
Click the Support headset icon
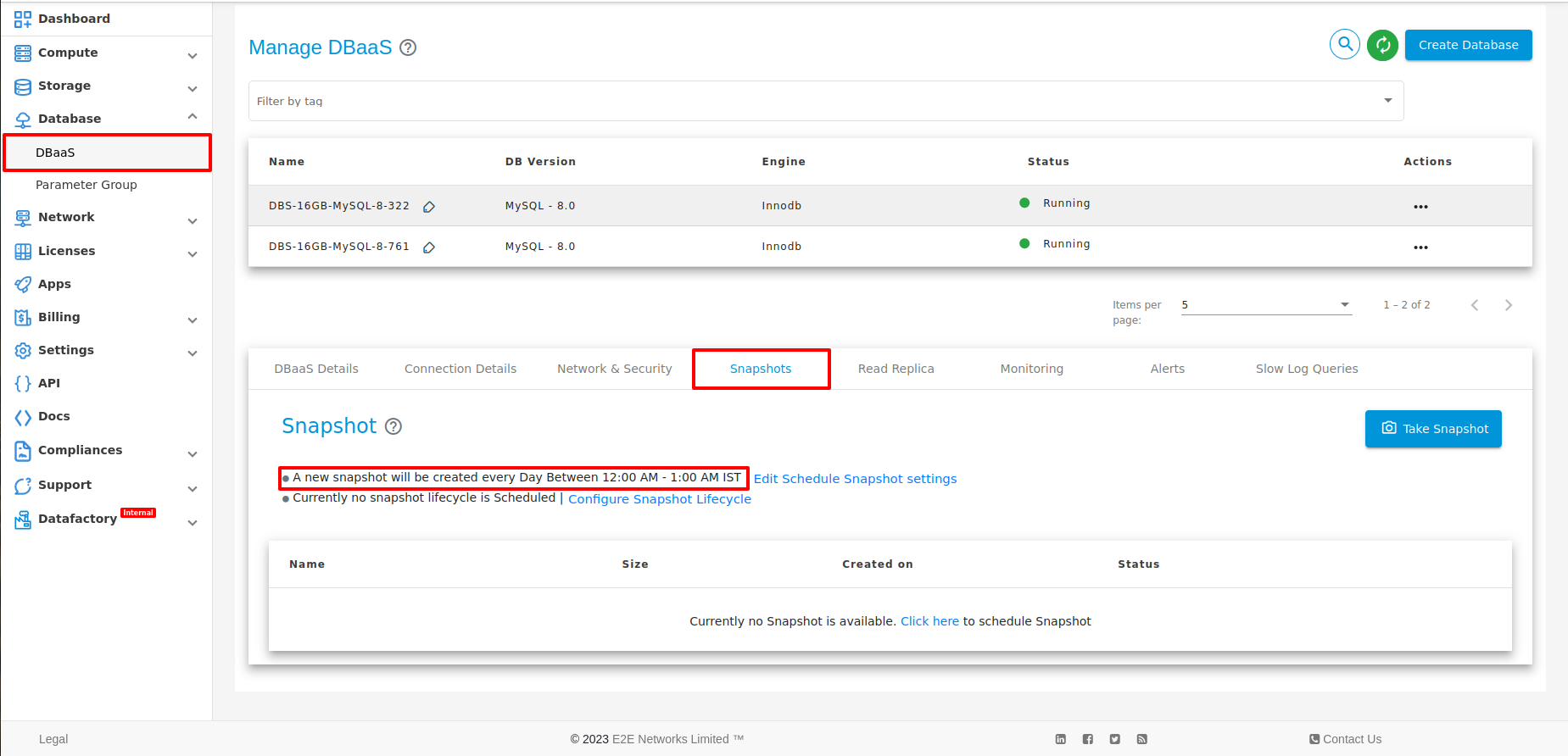[23, 486]
